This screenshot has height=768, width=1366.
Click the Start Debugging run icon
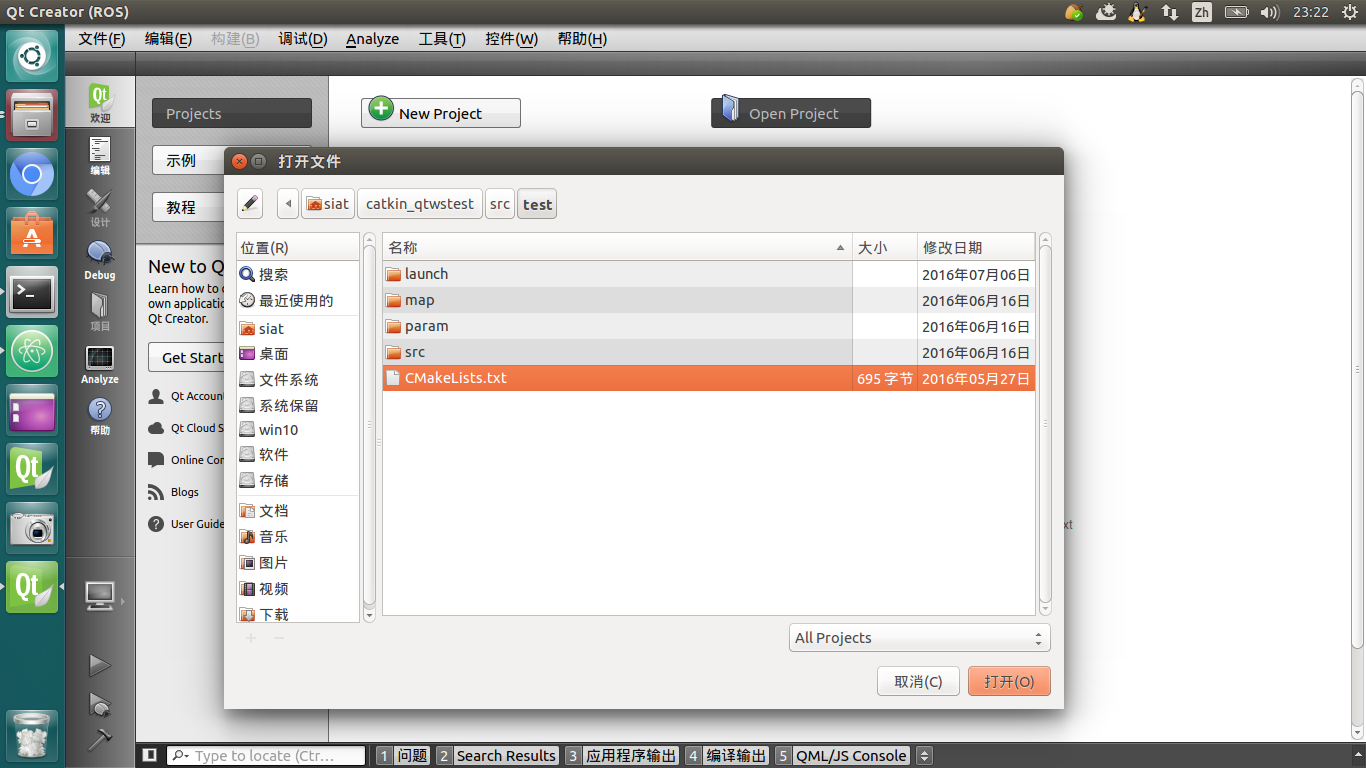pos(100,704)
